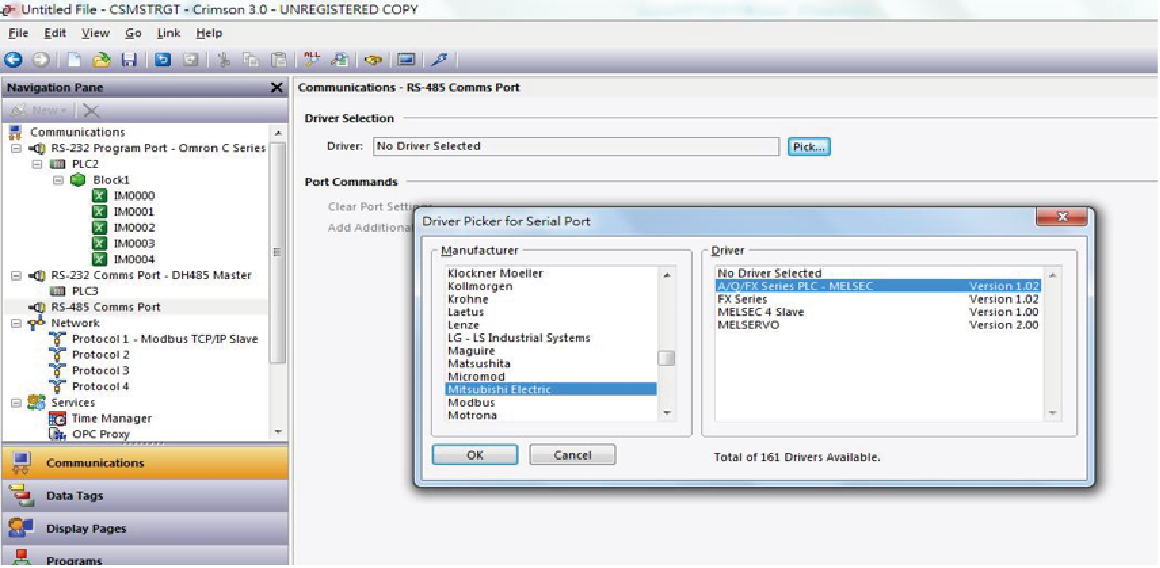The image size is (1160, 568).
Task: Close the Navigation Pane with X icon
Action: click(x=277, y=88)
